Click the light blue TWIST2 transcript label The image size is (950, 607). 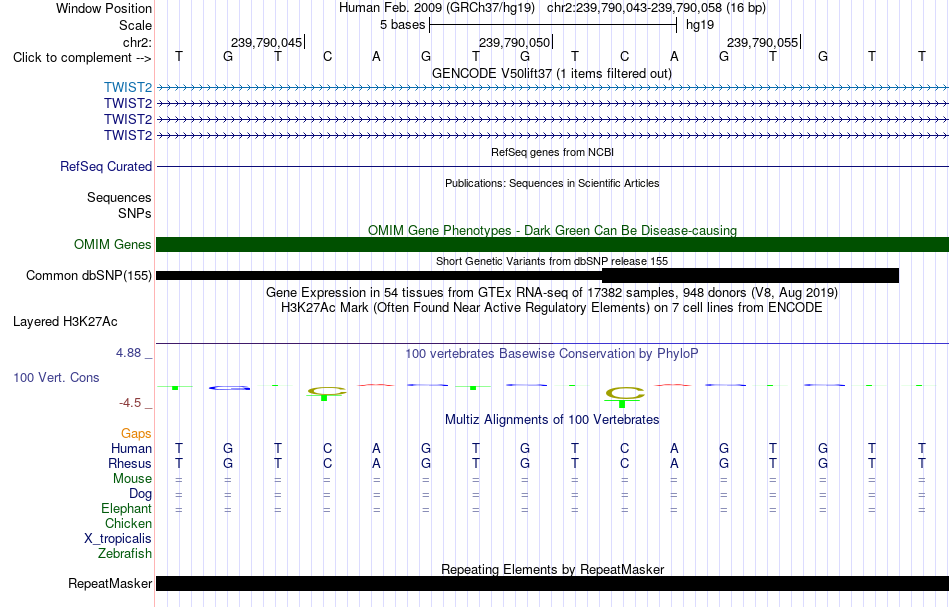pos(127,88)
